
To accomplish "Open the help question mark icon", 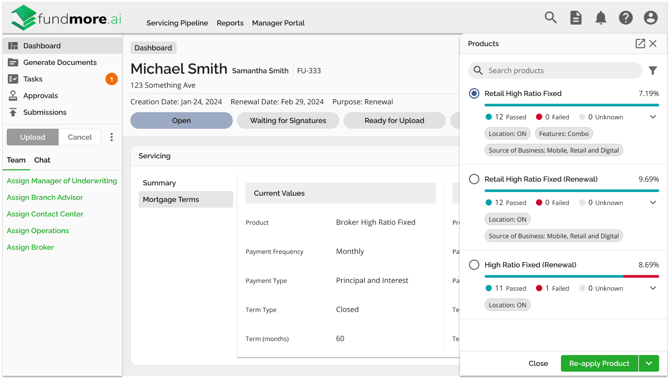I will (626, 18).
